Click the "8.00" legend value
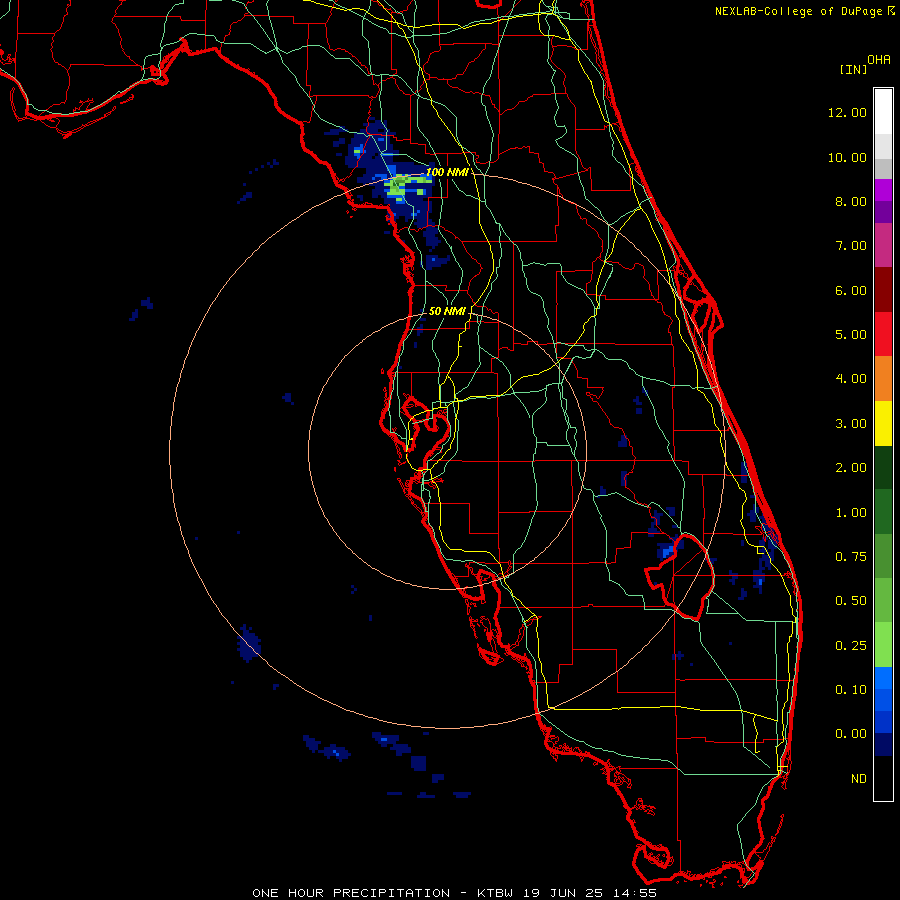The height and width of the screenshot is (900, 900). click(851, 201)
